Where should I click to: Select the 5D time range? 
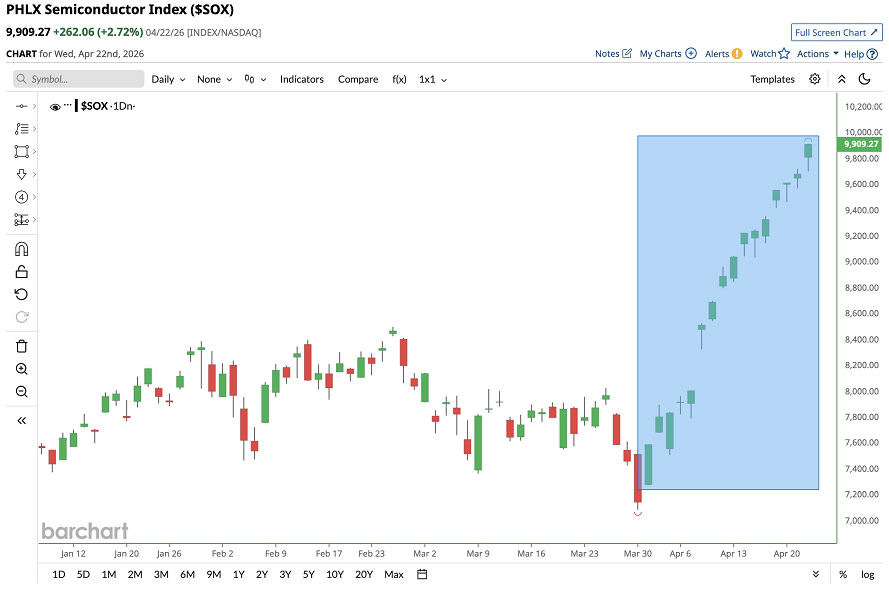tap(83, 574)
